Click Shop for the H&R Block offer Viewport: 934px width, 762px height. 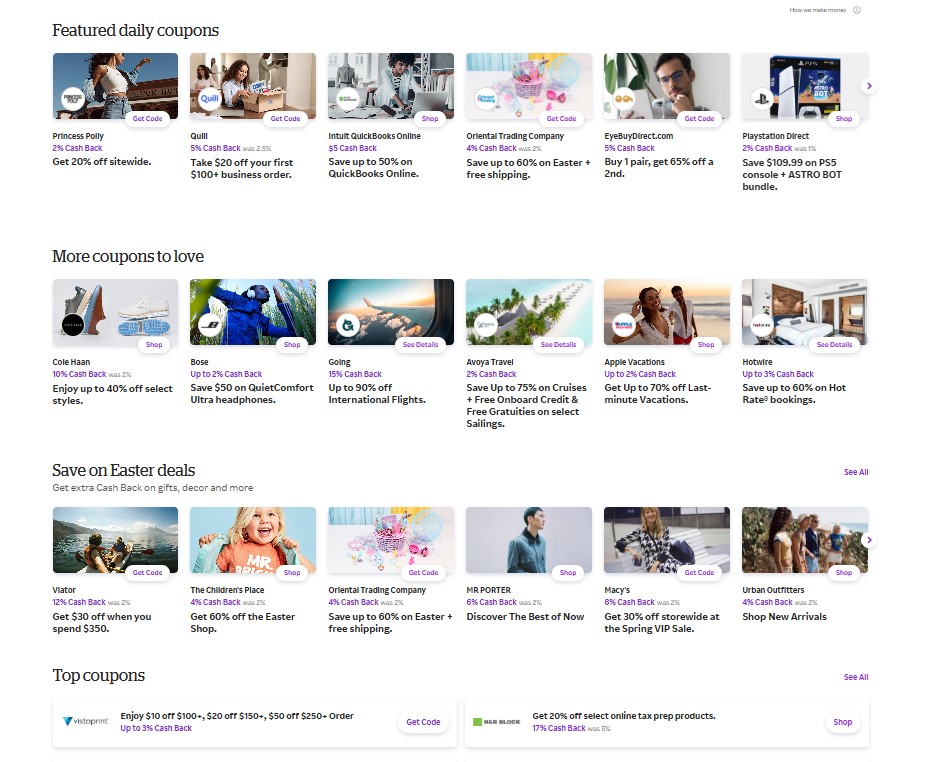click(x=842, y=722)
